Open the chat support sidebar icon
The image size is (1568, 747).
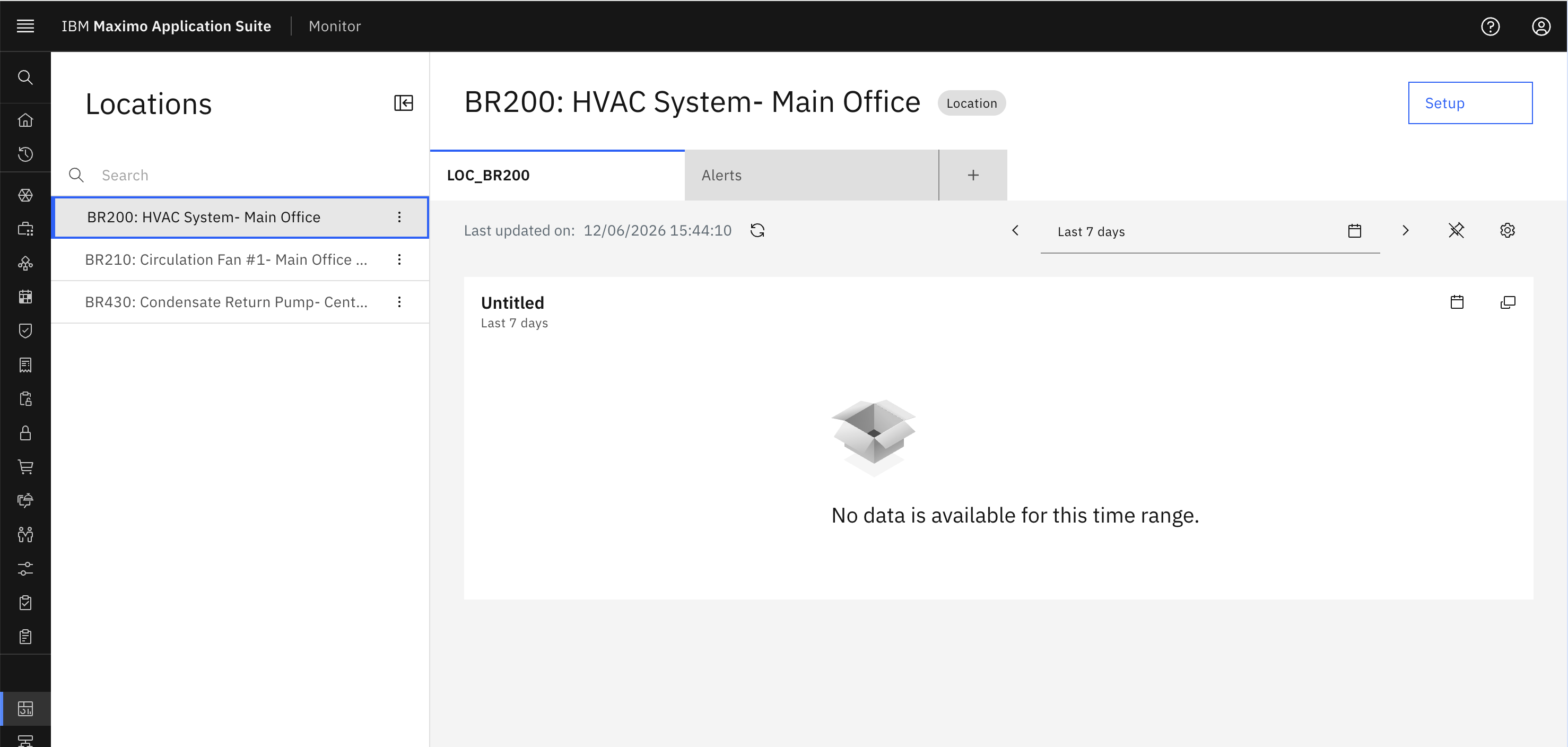(25, 500)
